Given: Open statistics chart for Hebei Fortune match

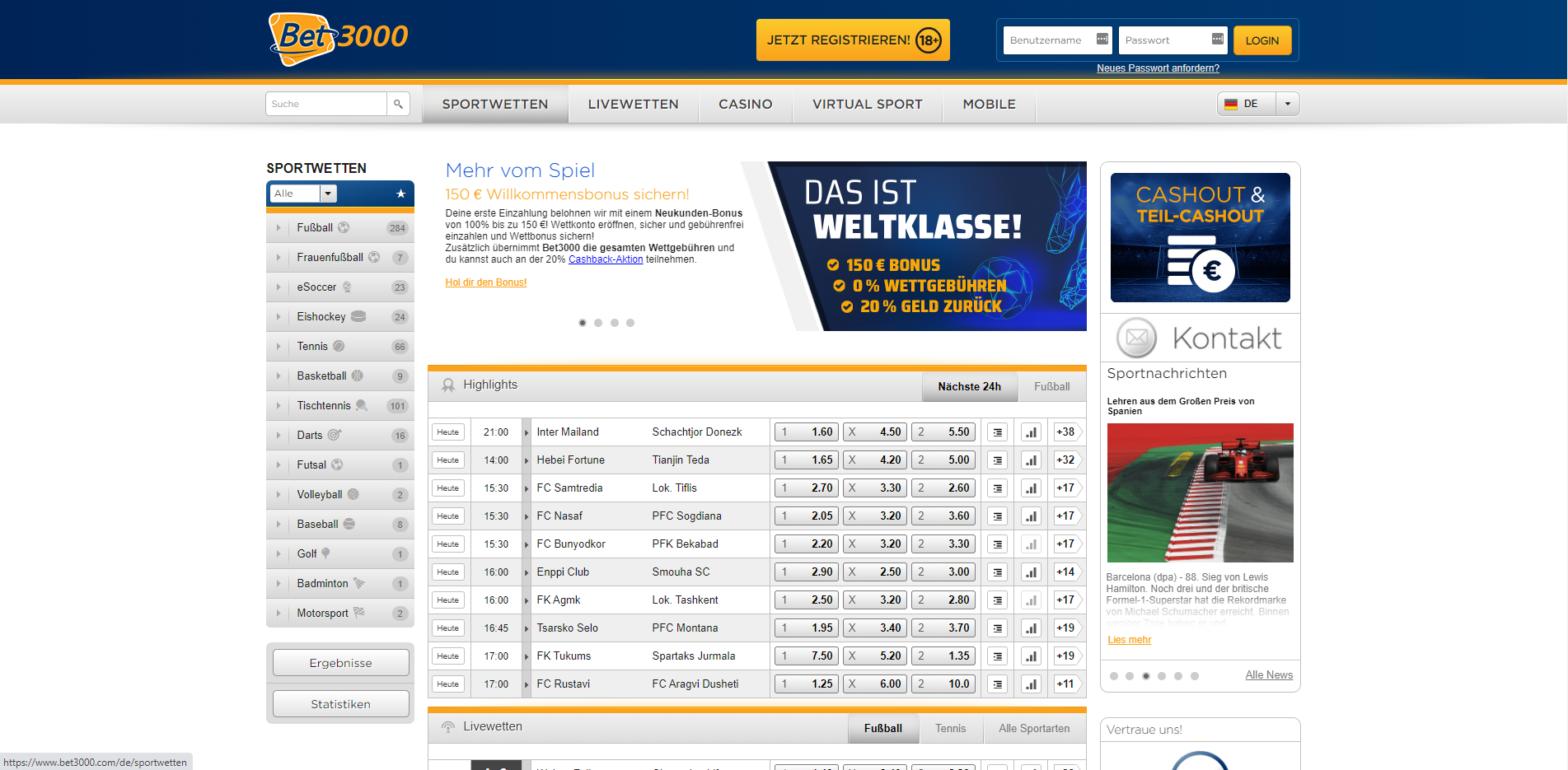Looking at the screenshot, I should point(1031,460).
